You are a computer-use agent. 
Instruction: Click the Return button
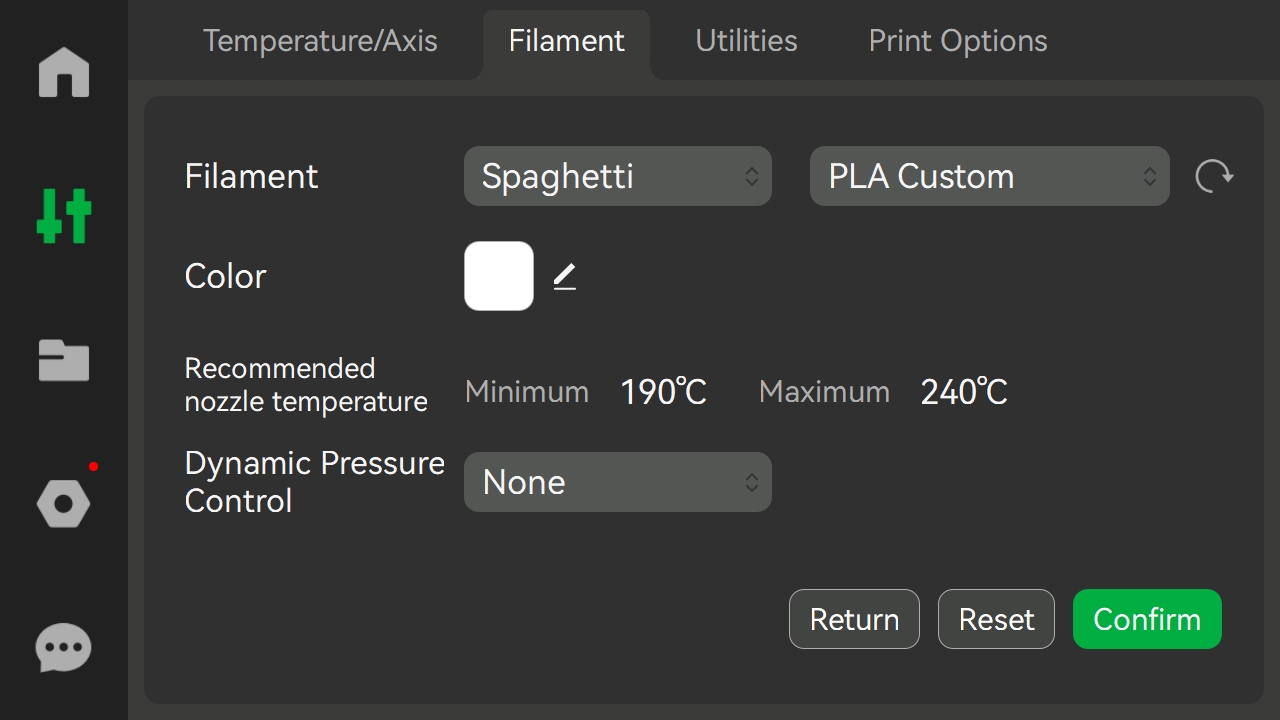(x=854, y=619)
